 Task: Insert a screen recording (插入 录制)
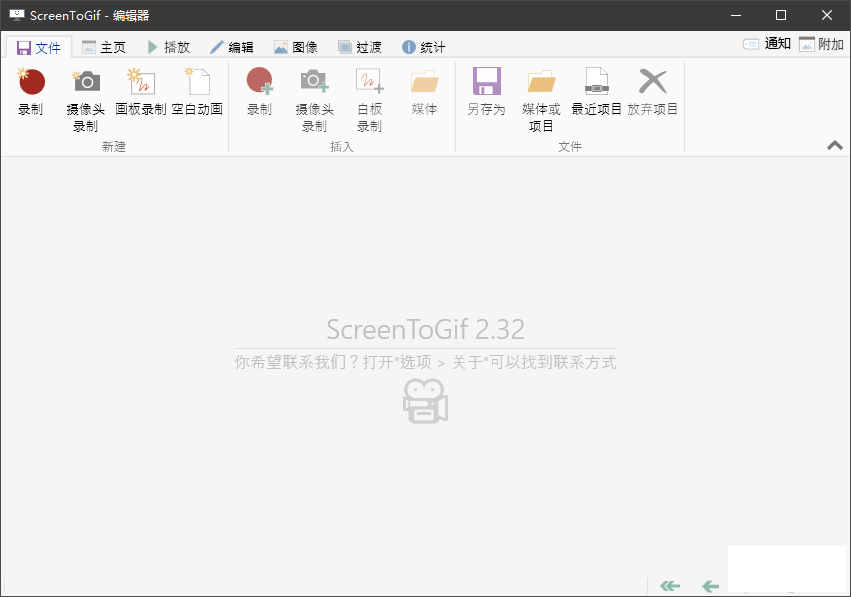(259, 93)
